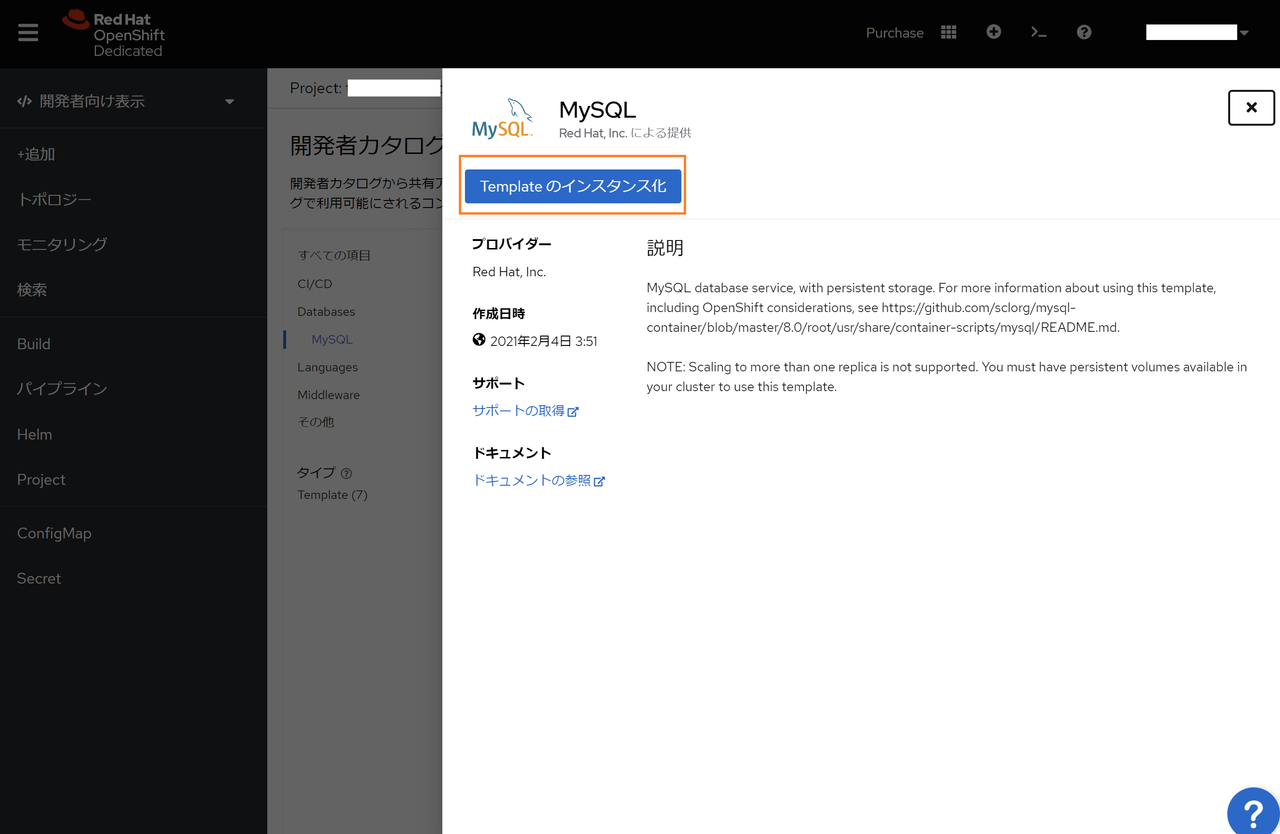Select MySQL subcategory under Databases
The image size is (1280, 834).
pos(332,340)
